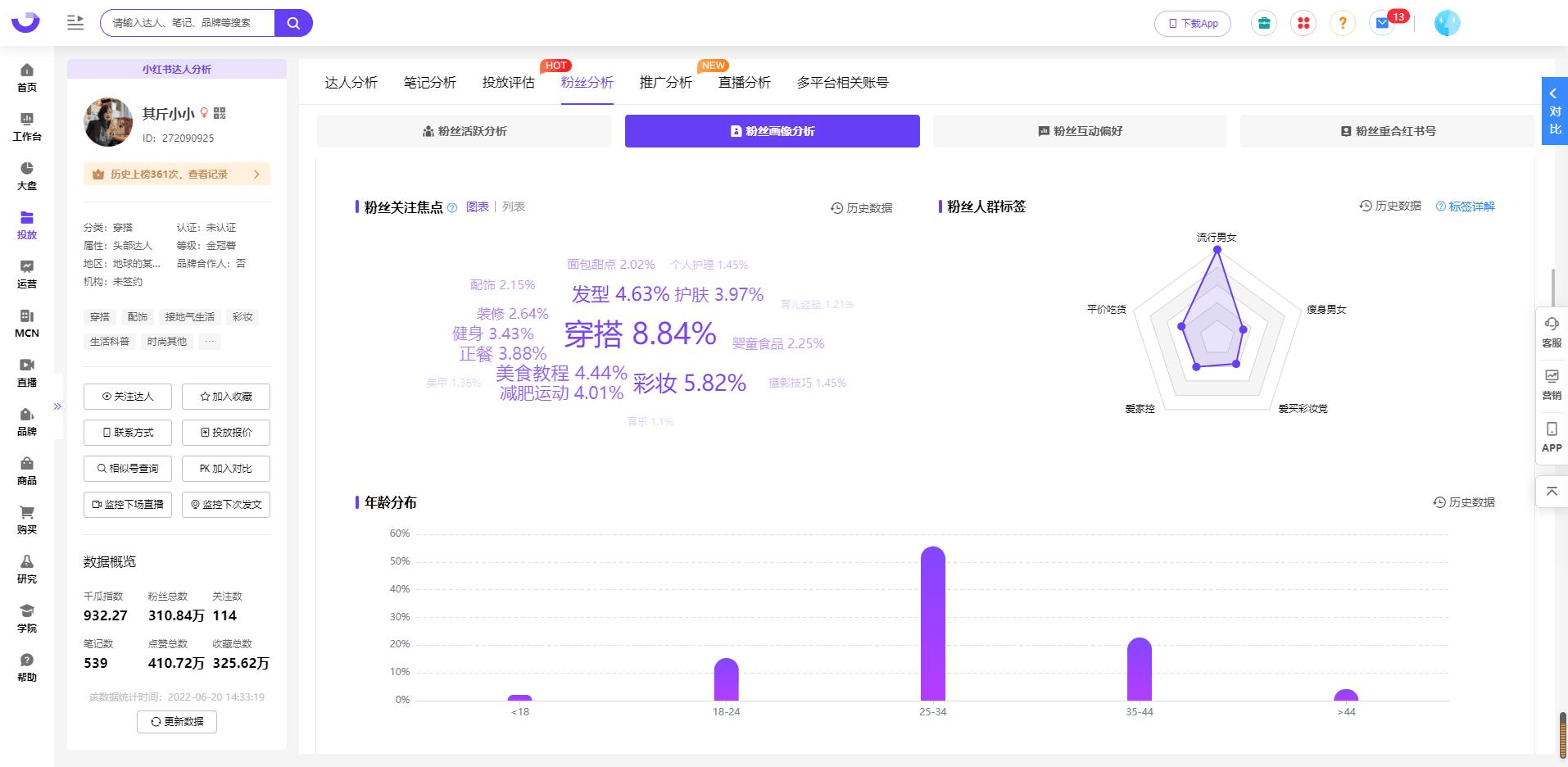Click the QR code icon next to 其斤小小
Viewport: 1568px width, 767px height.
(220, 113)
